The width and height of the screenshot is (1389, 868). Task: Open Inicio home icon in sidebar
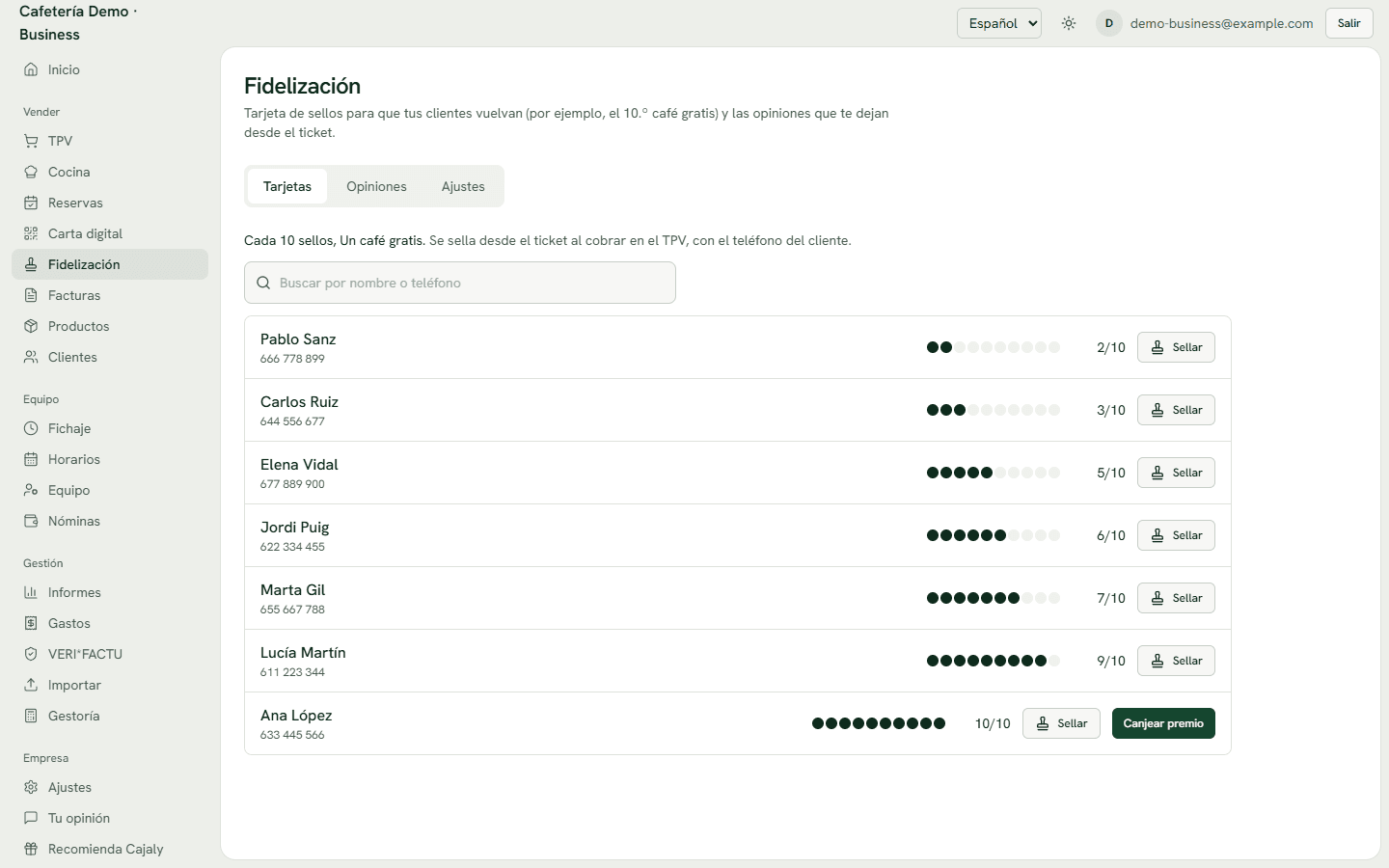coord(31,69)
